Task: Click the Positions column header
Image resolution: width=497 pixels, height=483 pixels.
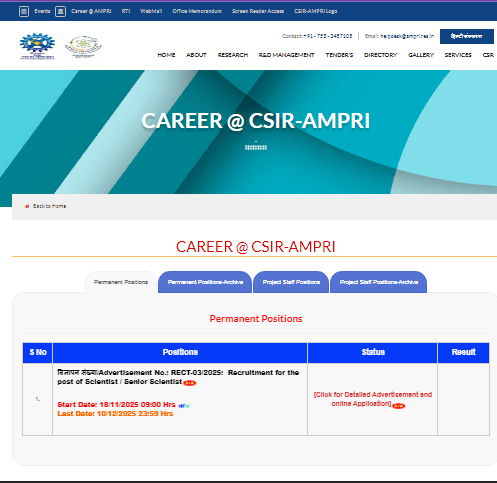Action: (x=180, y=352)
